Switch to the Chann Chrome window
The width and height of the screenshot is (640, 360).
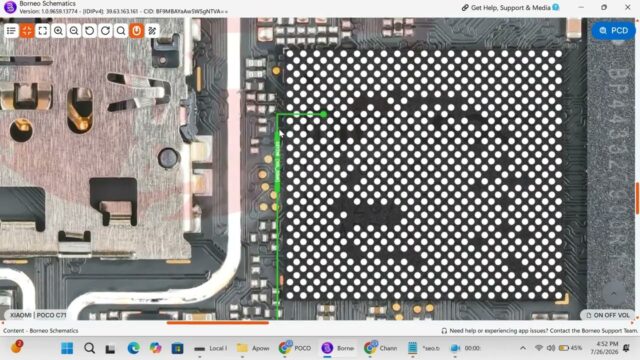[380, 348]
